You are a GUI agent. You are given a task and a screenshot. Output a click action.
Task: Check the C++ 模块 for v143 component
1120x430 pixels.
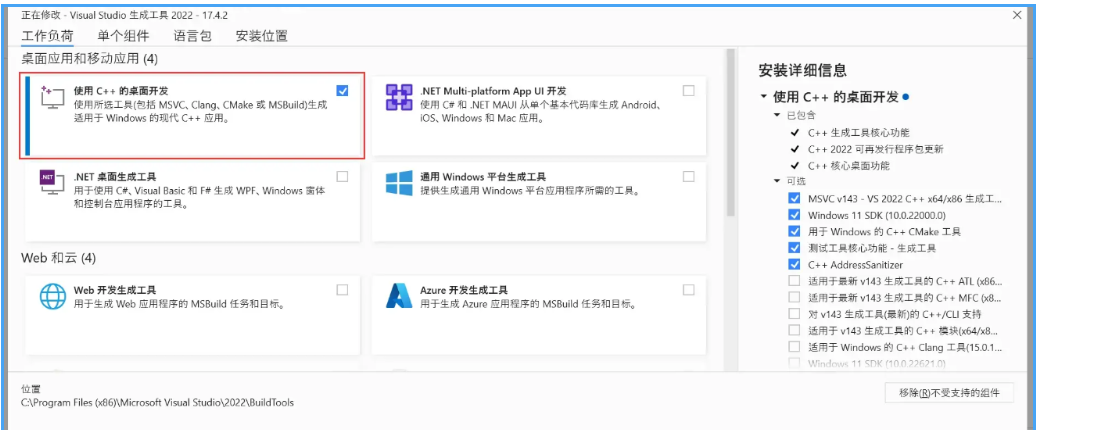(794, 330)
